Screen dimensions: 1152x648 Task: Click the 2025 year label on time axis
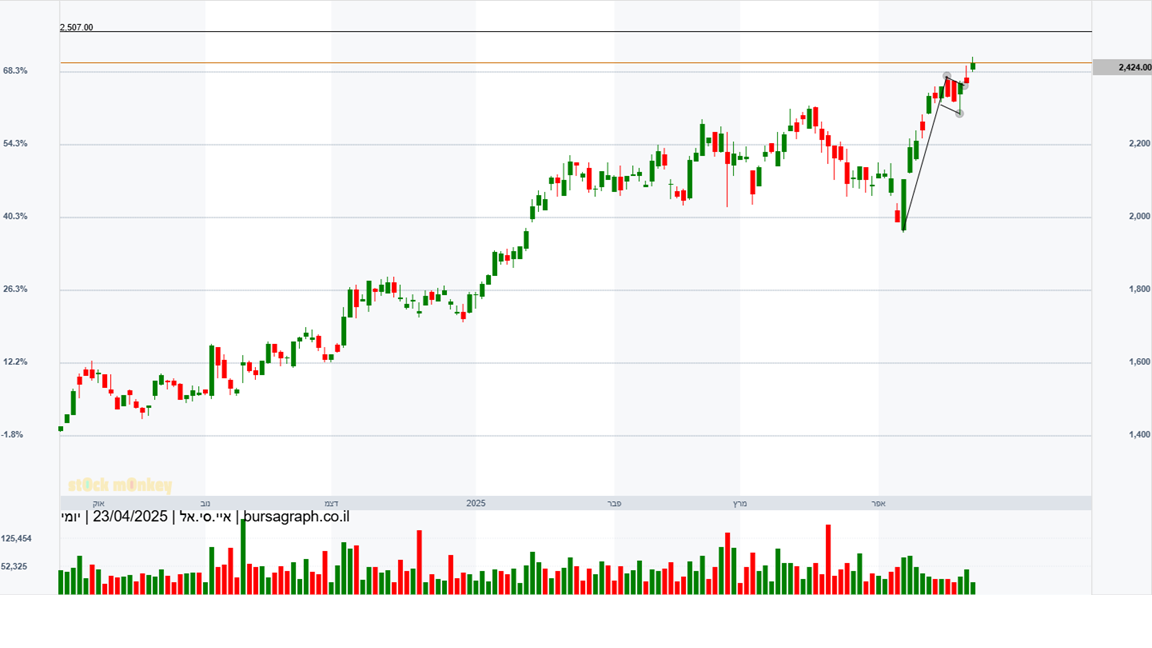pyautogui.click(x=476, y=503)
